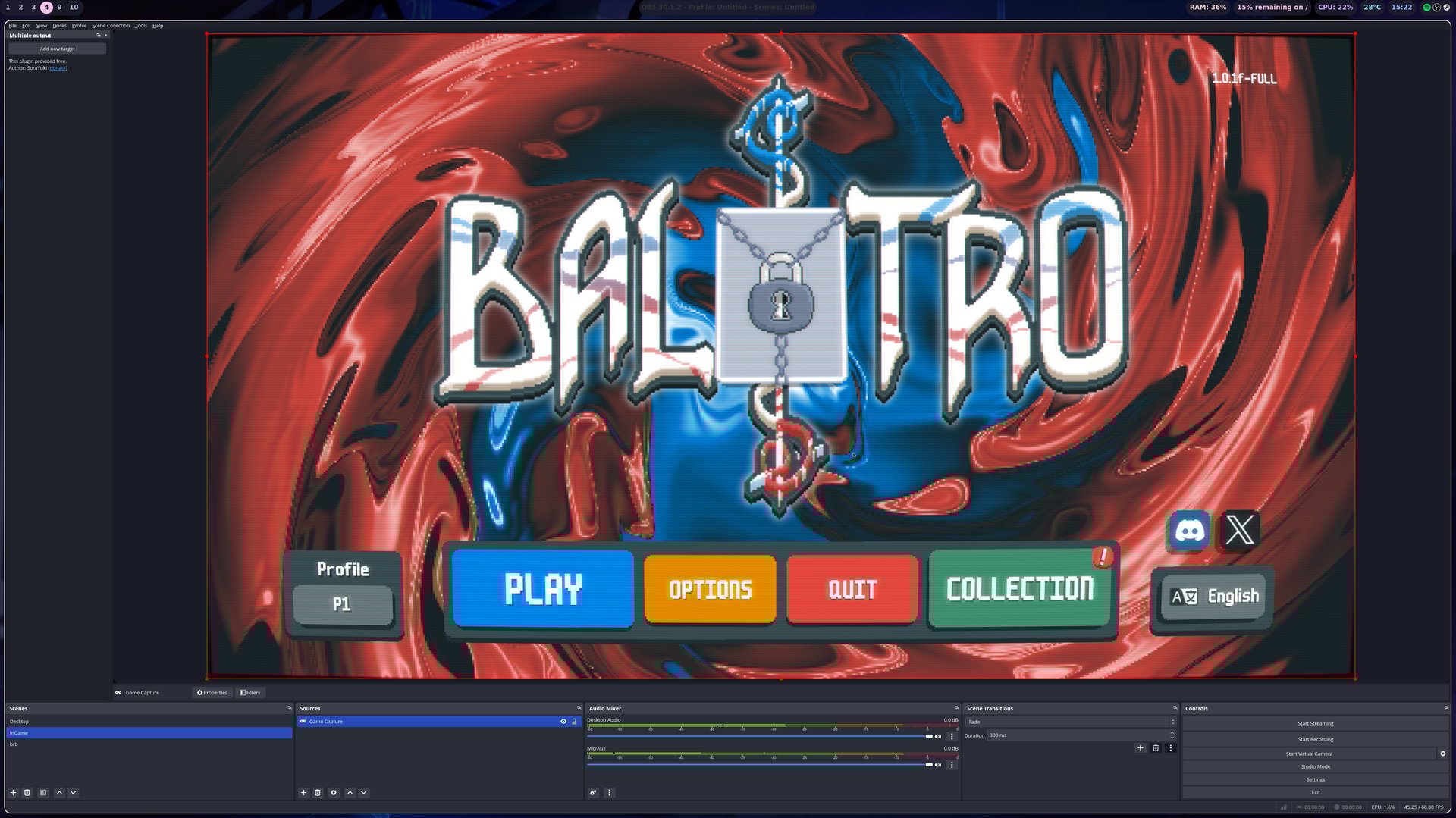Click the CPU 22% indicator in top bar
The width and height of the screenshot is (1456, 818).
tap(1335, 7)
